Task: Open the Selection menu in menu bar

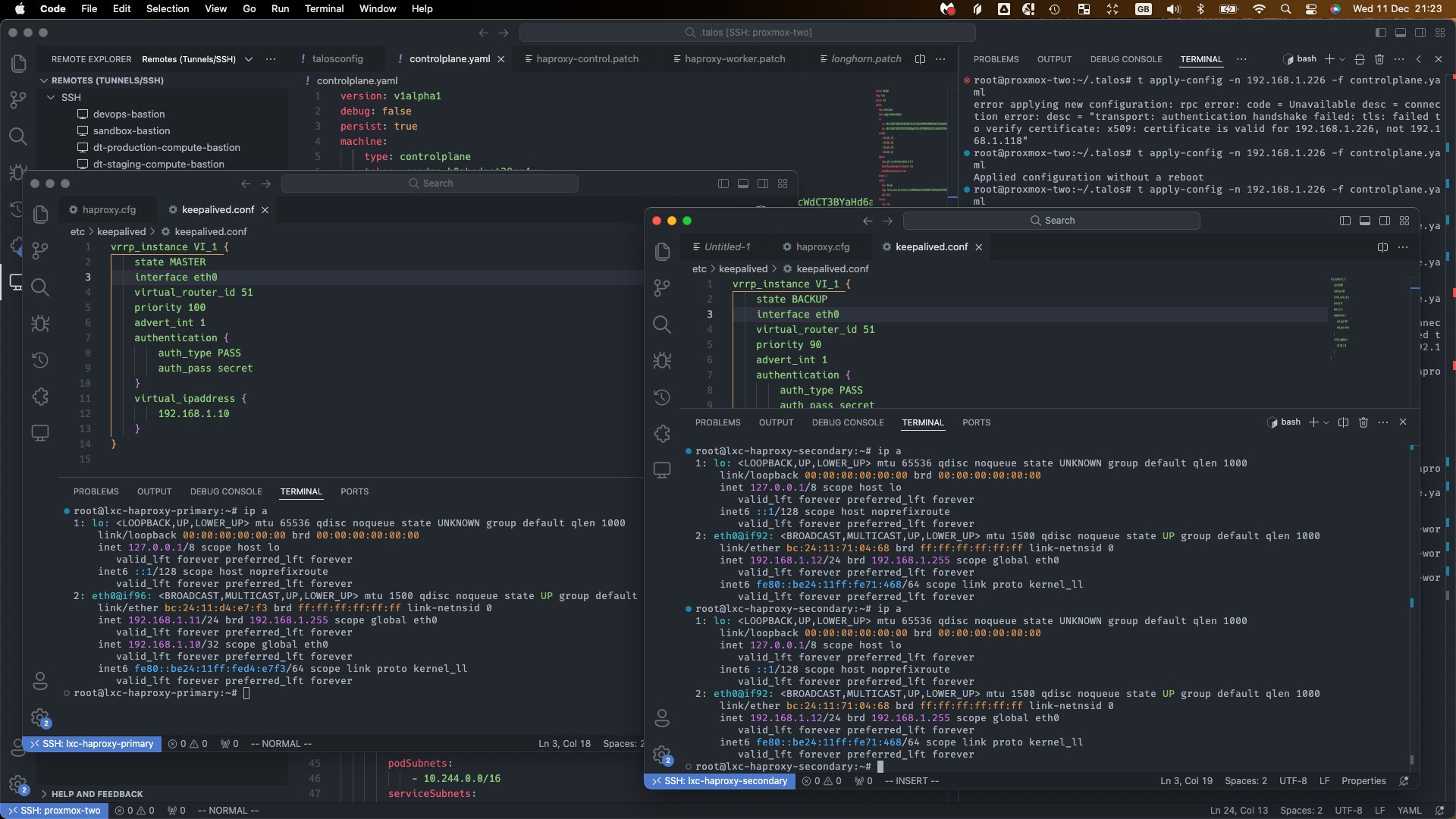Action: pyautogui.click(x=167, y=8)
